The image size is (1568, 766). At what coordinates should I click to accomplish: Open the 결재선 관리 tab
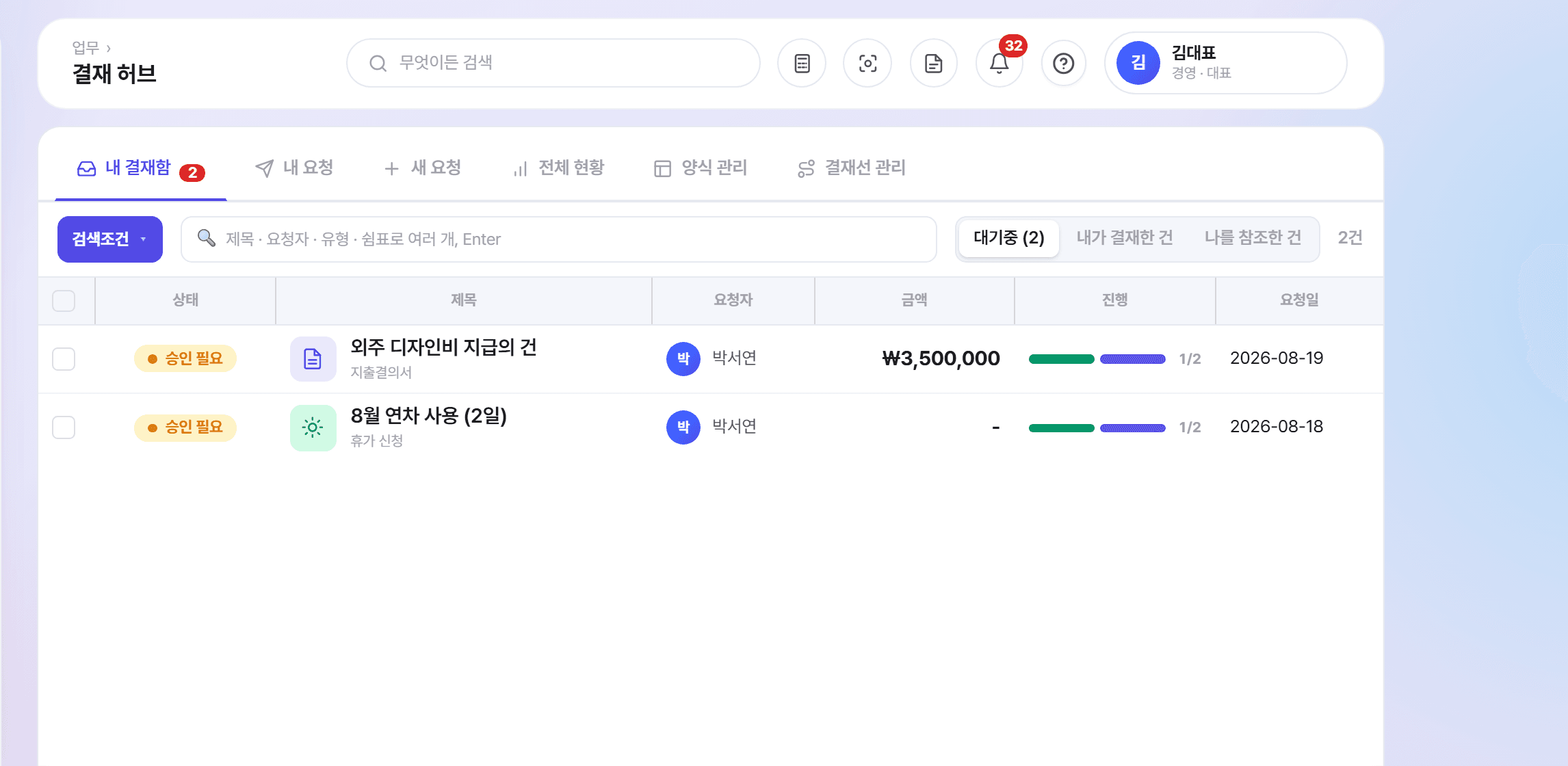851,168
